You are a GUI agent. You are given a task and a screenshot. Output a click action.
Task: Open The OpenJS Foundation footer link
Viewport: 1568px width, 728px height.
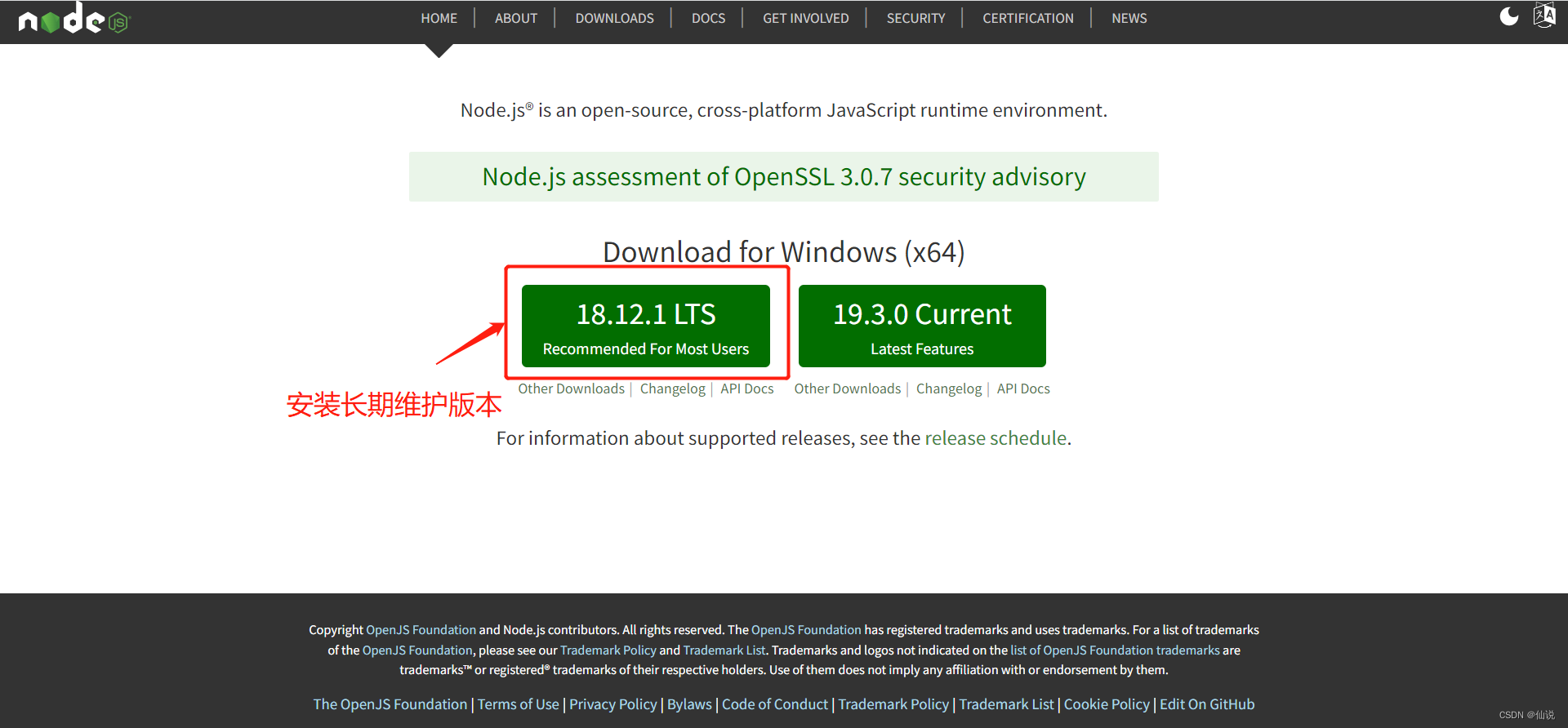pos(390,704)
